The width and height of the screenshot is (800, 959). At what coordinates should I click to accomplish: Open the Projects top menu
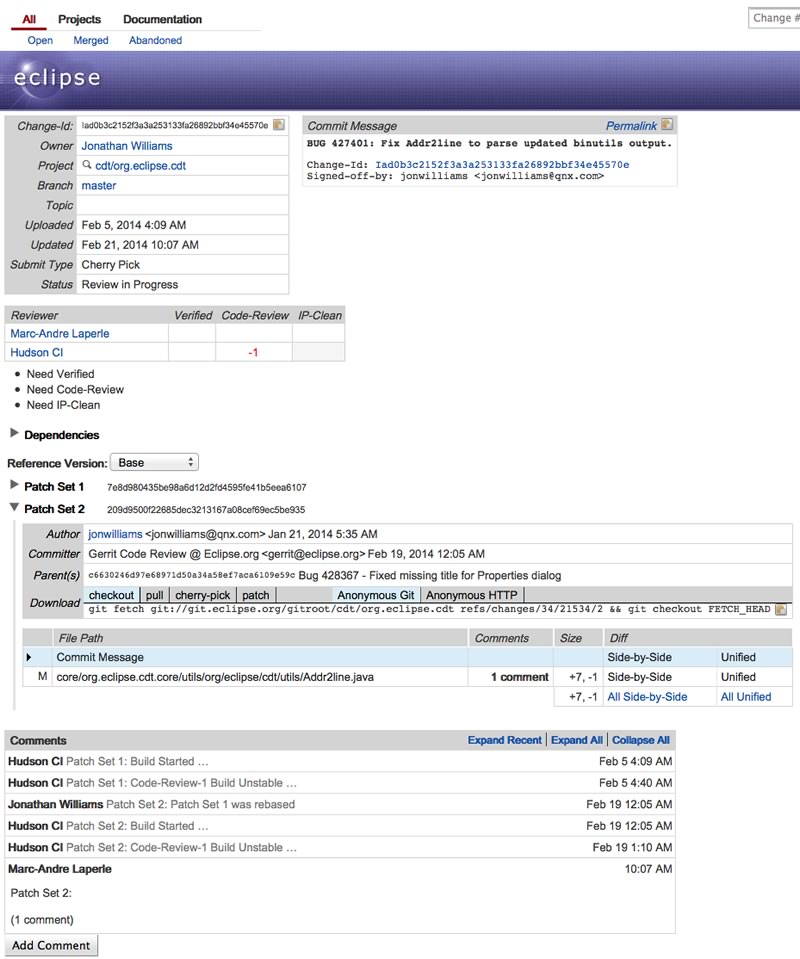pos(79,19)
